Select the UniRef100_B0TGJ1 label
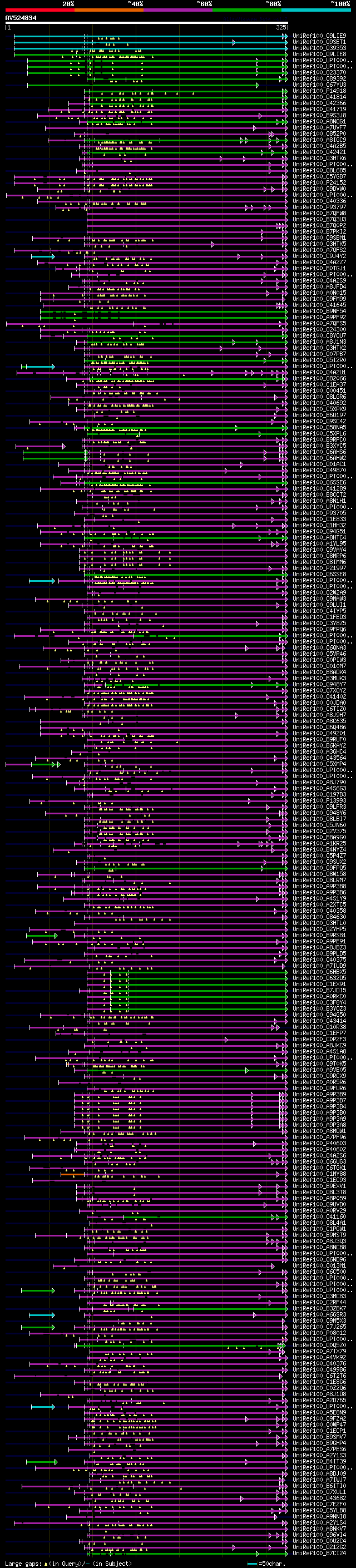Viewport: 356px width, 1568px height. click(x=319, y=269)
